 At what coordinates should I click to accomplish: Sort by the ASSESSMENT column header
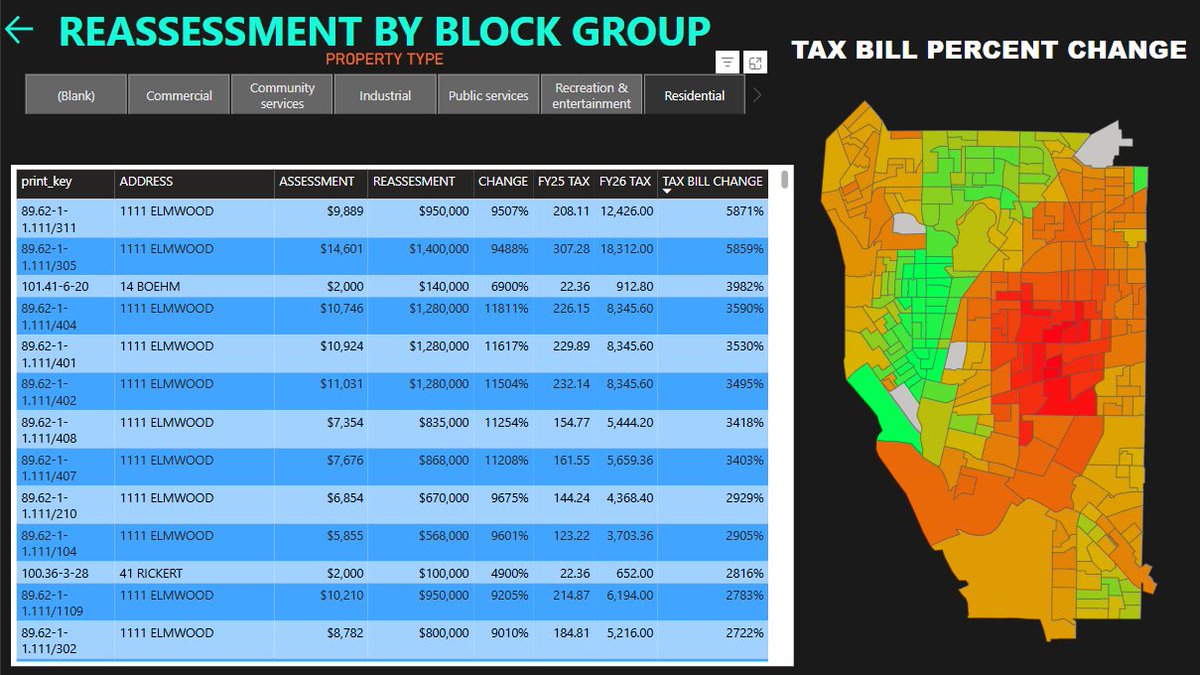tap(321, 183)
